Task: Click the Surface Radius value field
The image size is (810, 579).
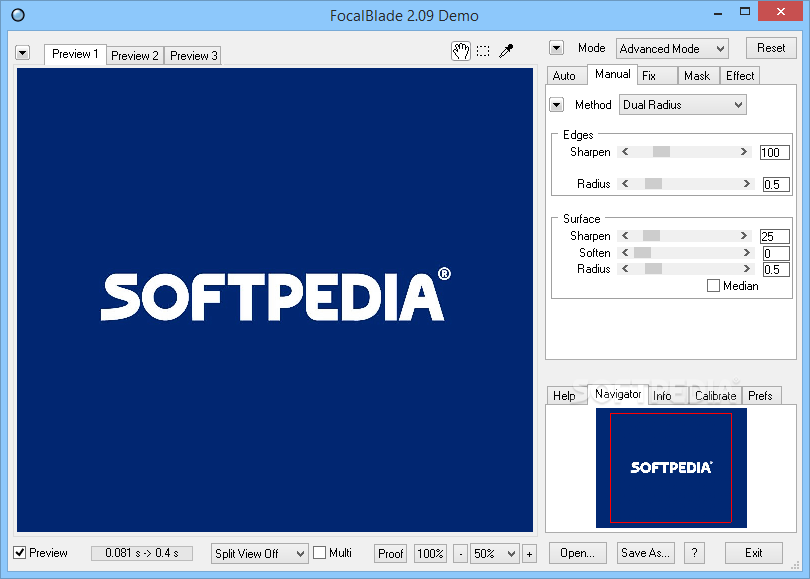Action: (x=776, y=269)
